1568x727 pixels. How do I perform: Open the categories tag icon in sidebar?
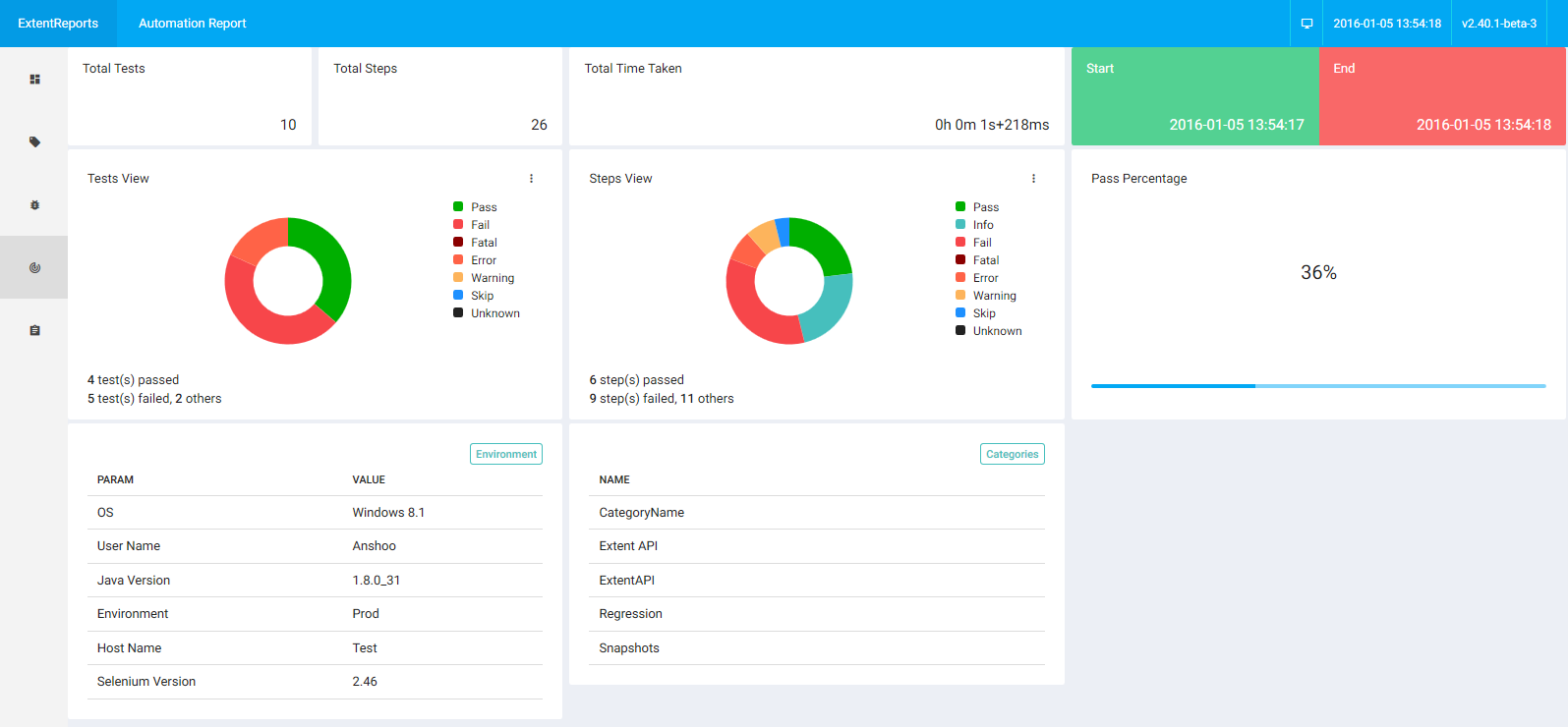point(34,142)
